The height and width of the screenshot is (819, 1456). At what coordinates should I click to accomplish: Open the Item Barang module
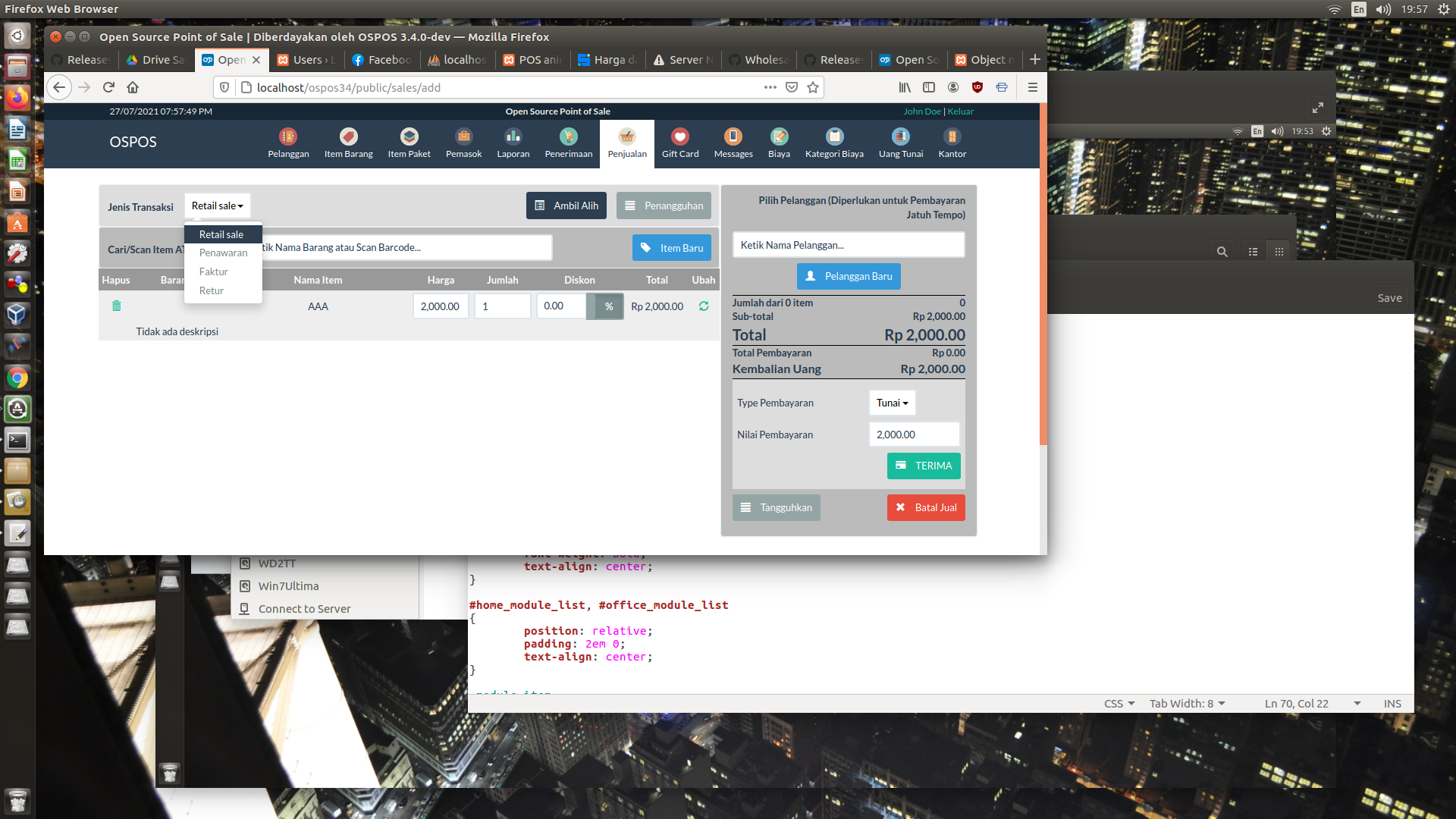point(348,142)
